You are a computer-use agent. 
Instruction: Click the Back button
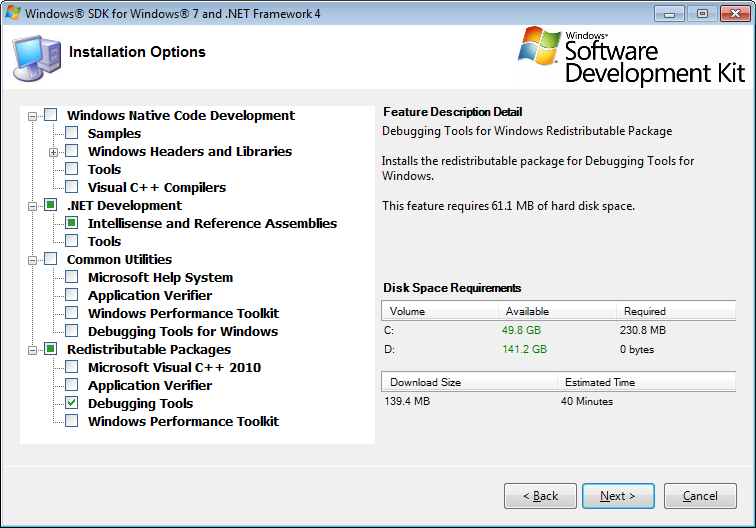coord(540,496)
